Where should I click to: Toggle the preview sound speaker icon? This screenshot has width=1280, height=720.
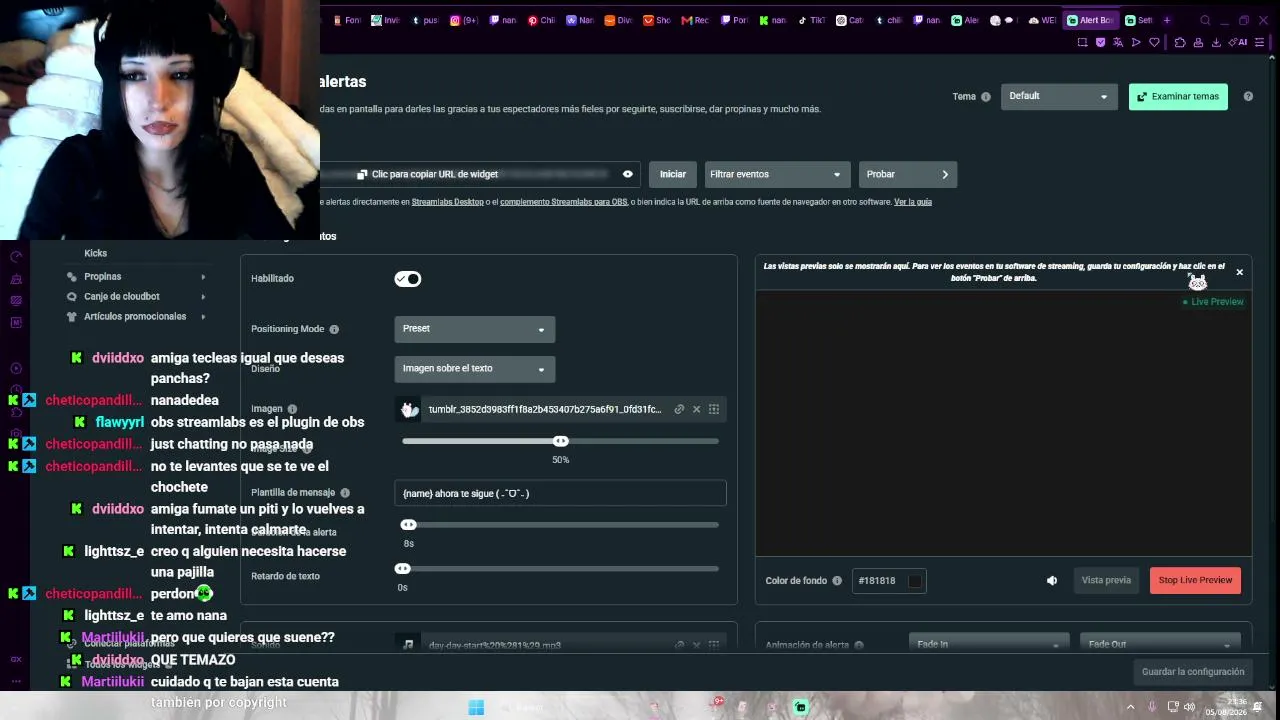[x=1052, y=581]
